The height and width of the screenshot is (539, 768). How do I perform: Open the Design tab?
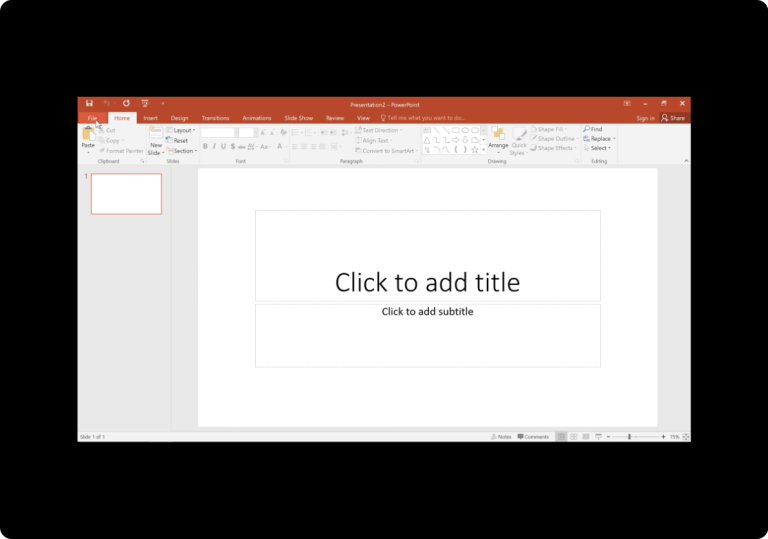pyautogui.click(x=179, y=118)
